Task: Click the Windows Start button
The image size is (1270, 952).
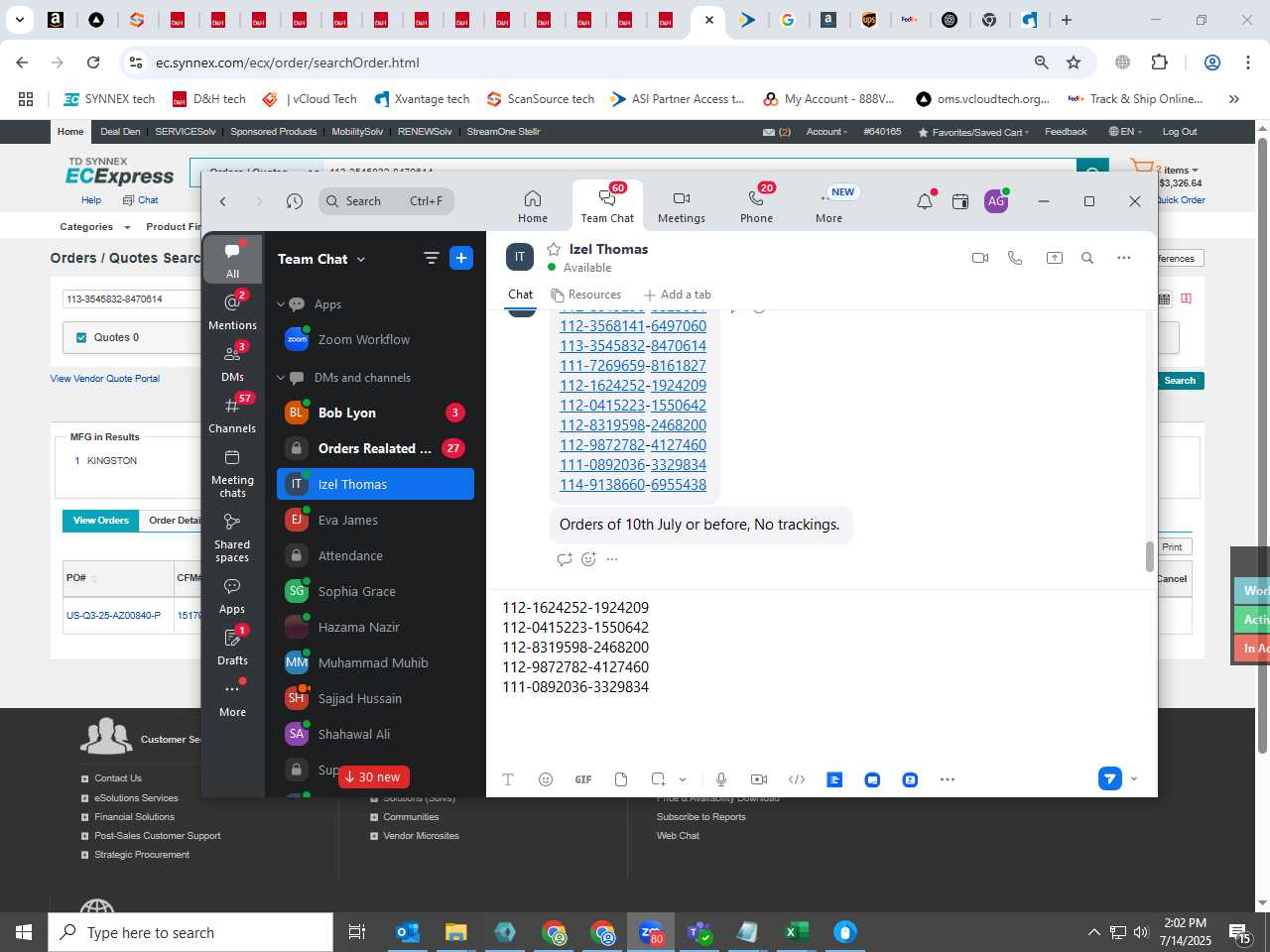Action: 24,932
